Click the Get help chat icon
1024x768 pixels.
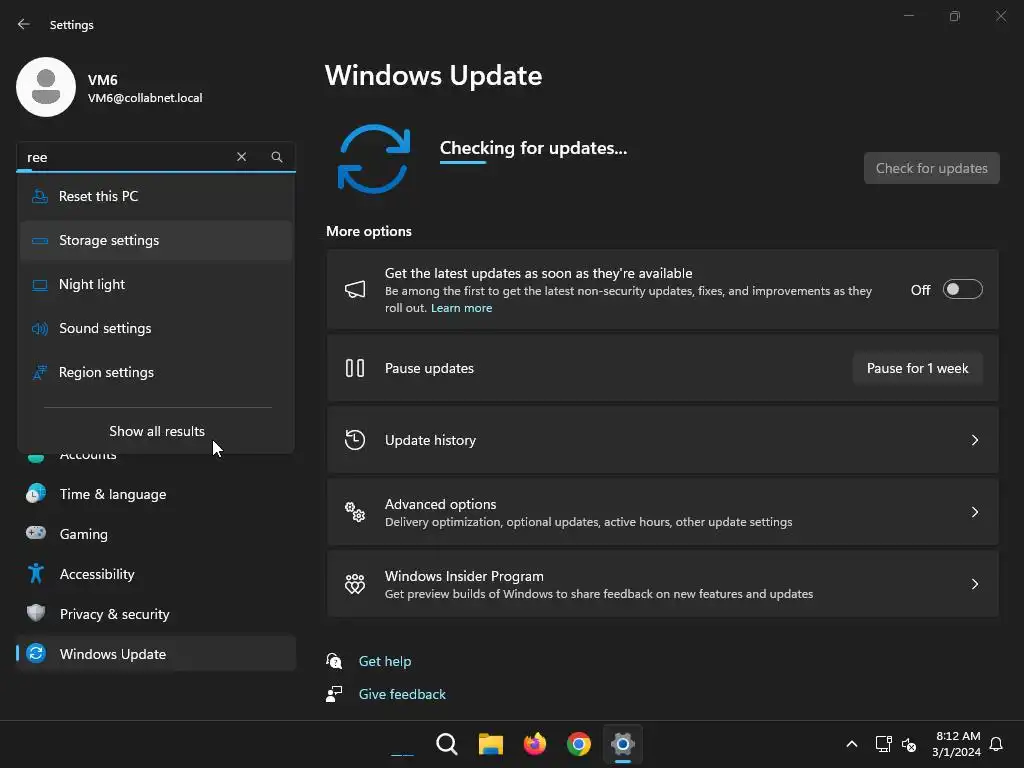tap(334, 661)
